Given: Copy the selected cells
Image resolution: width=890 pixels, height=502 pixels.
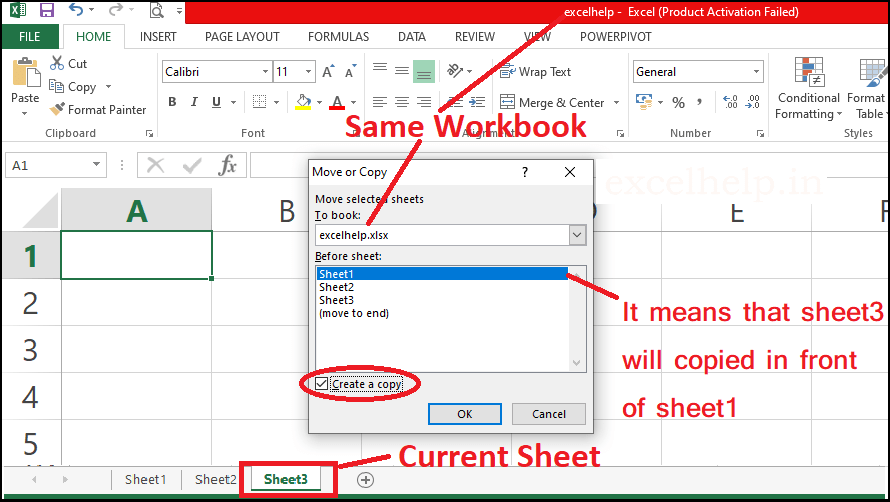Looking at the screenshot, I should point(73,86).
